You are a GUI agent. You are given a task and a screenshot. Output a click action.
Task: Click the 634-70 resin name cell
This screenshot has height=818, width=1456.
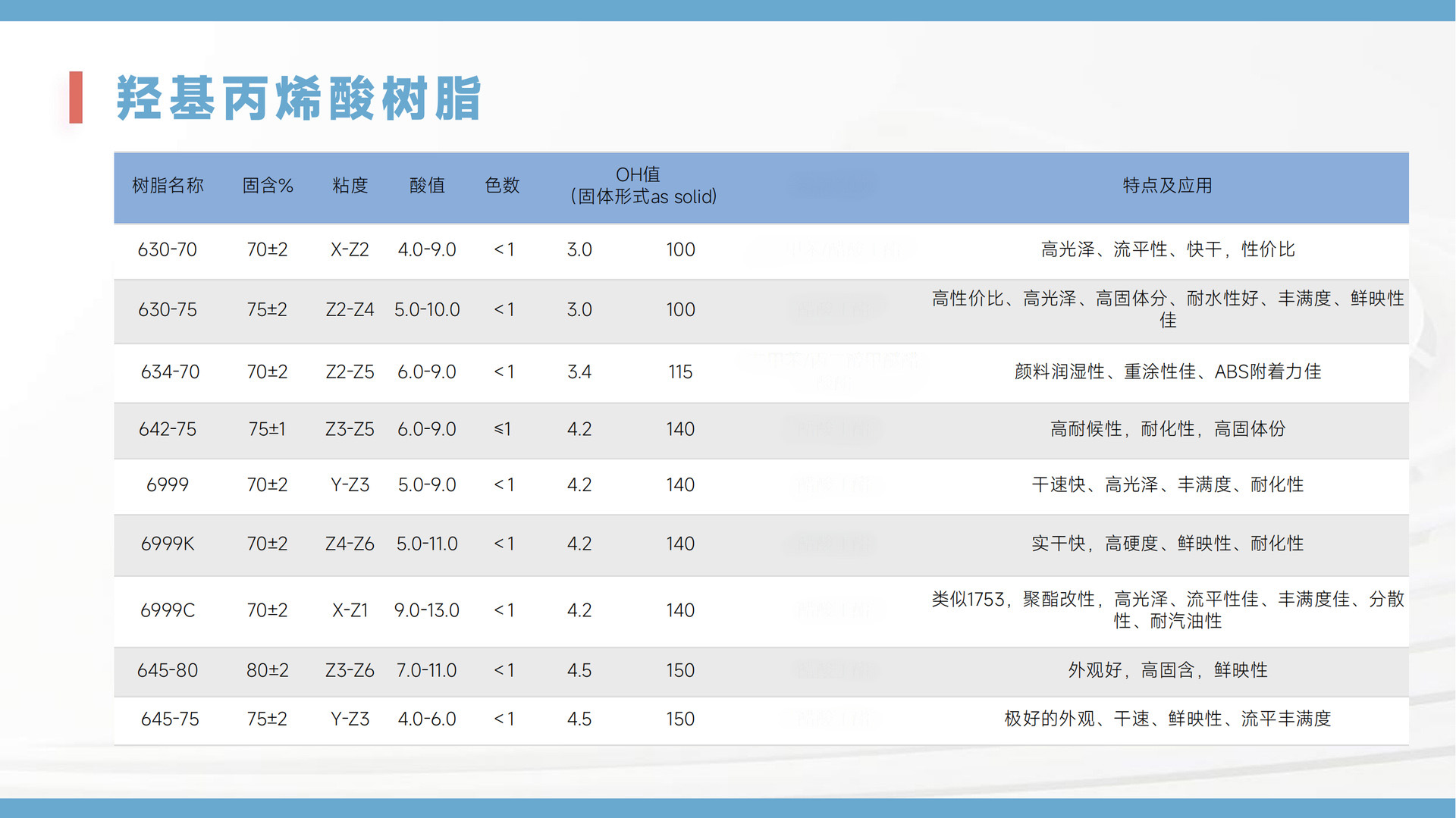tap(170, 371)
